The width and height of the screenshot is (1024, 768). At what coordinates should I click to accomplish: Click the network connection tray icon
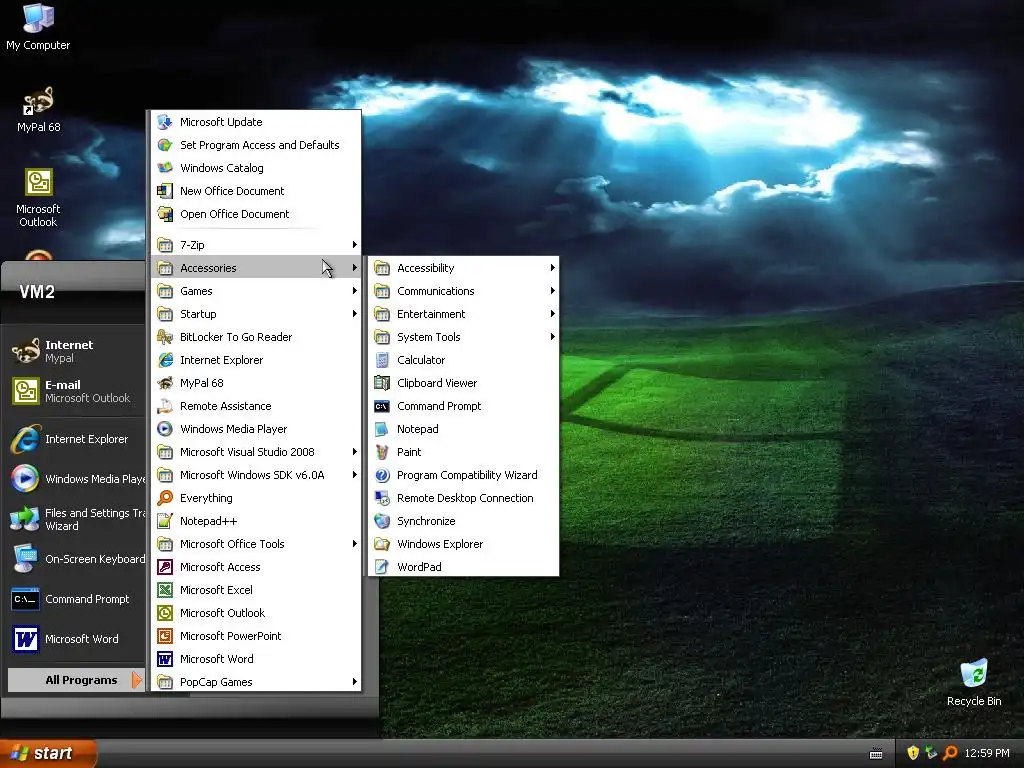[x=931, y=753]
